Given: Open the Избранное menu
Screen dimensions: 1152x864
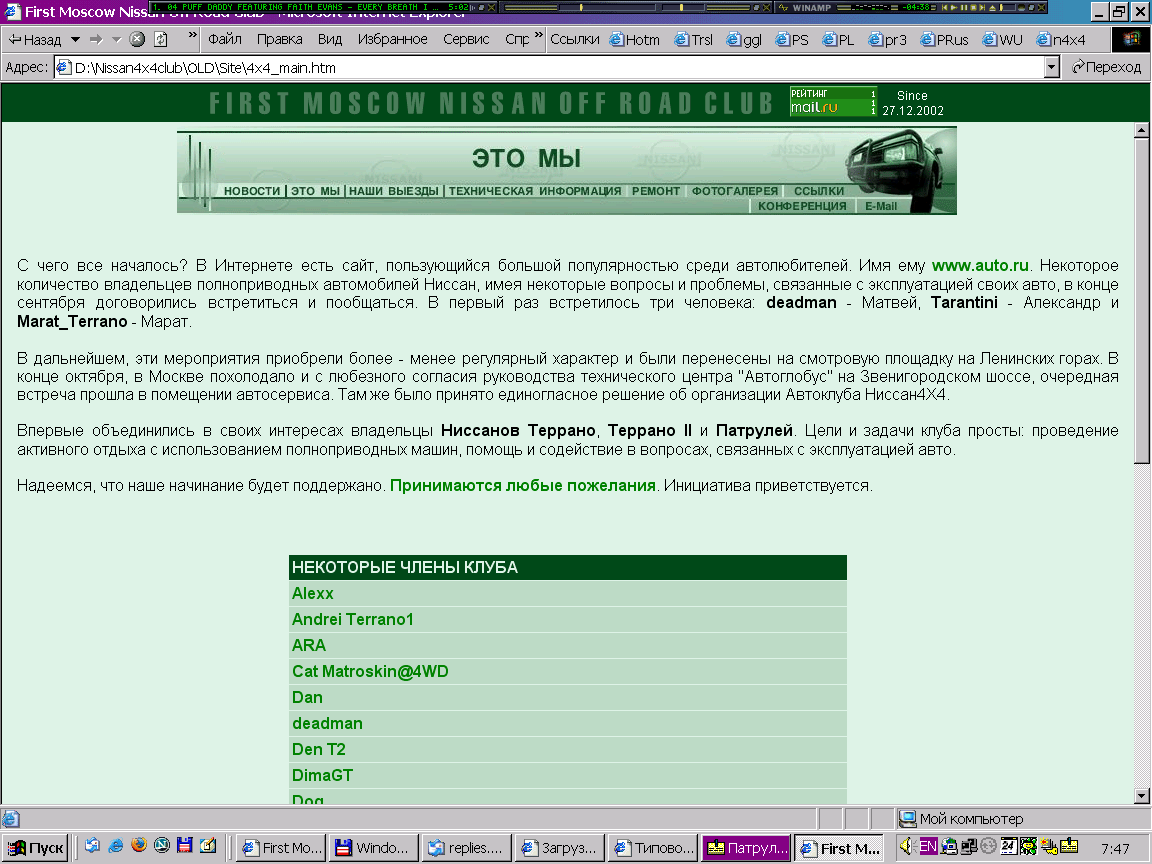Looking at the screenshot, I should click(392, 40).
